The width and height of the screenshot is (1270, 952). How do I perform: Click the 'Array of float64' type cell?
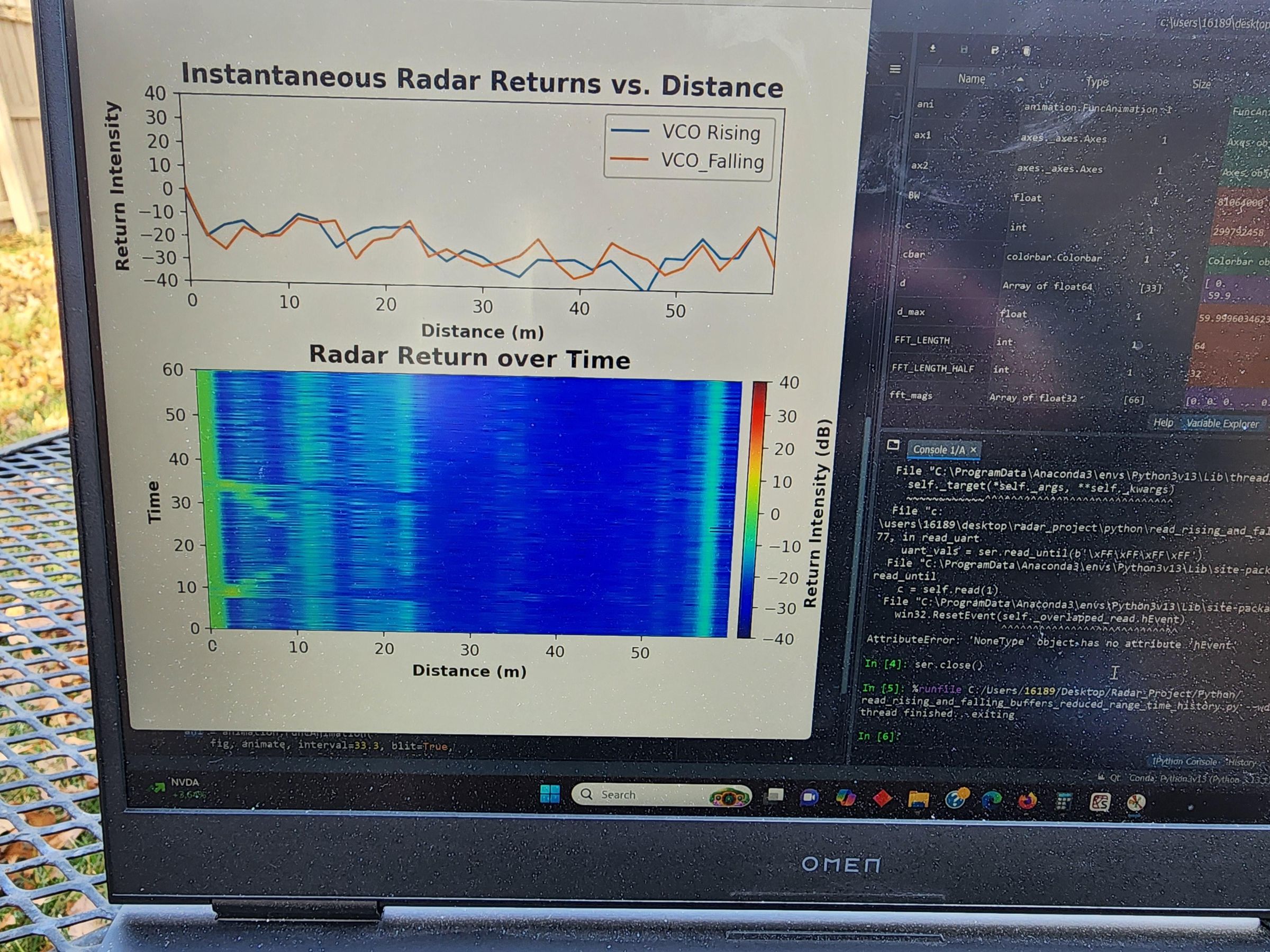pos(1047,286)
